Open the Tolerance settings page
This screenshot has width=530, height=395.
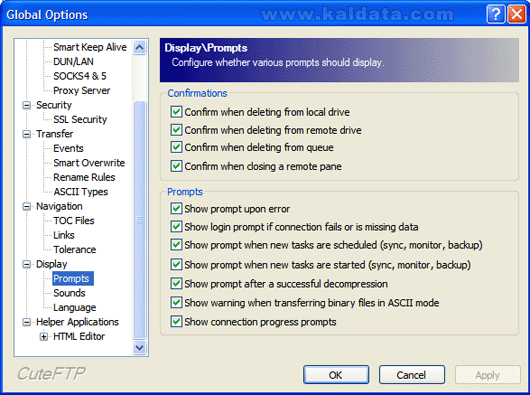[75, 250]
